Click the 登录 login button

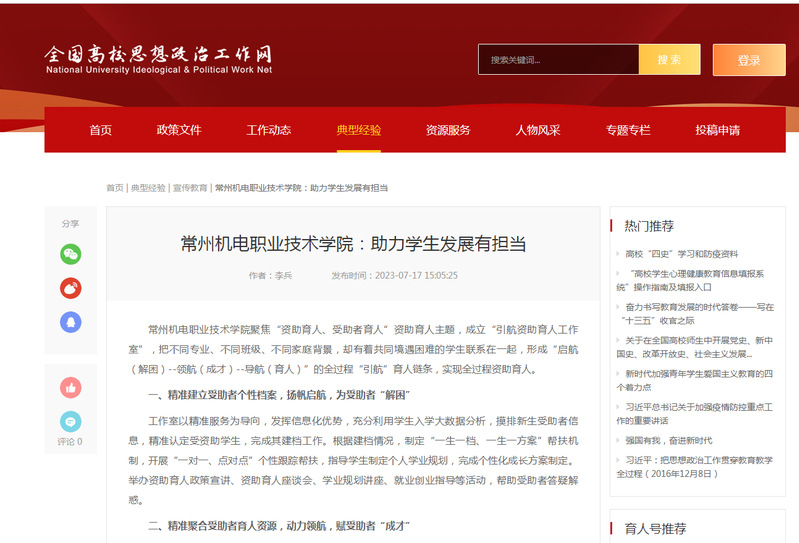coord(748,60)
